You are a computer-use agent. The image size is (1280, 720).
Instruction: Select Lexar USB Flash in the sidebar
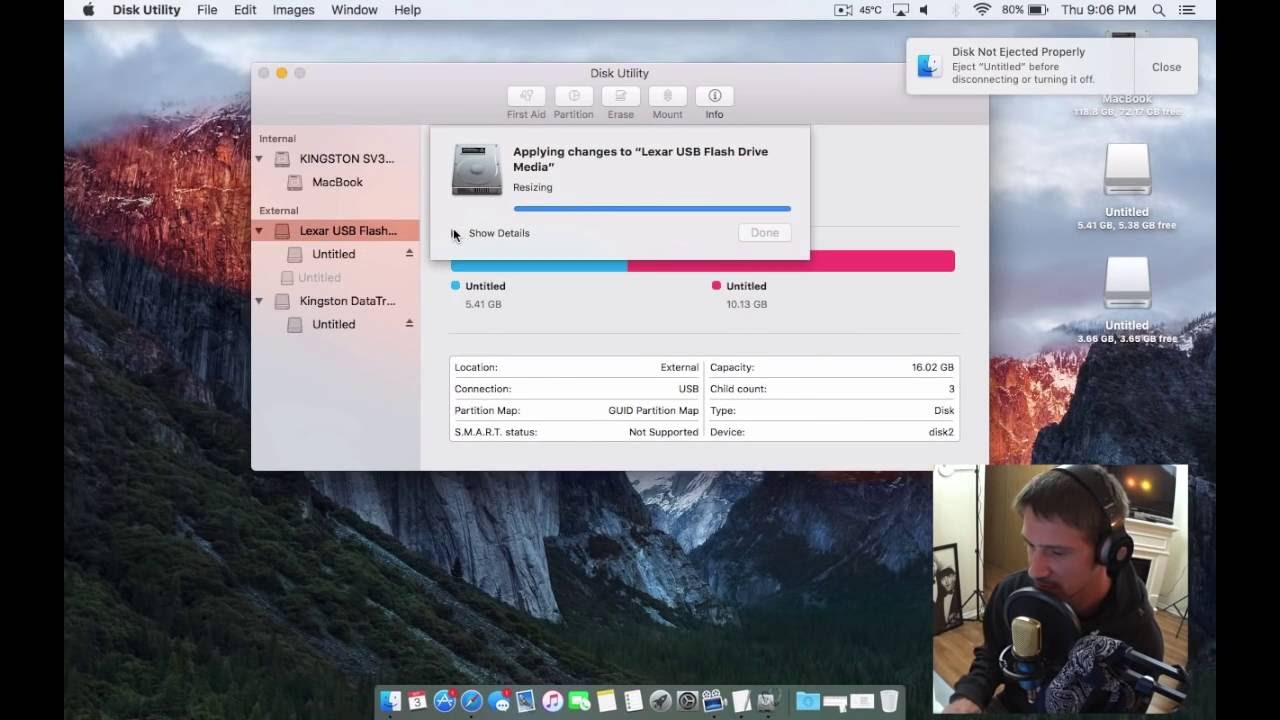point(337,231)
